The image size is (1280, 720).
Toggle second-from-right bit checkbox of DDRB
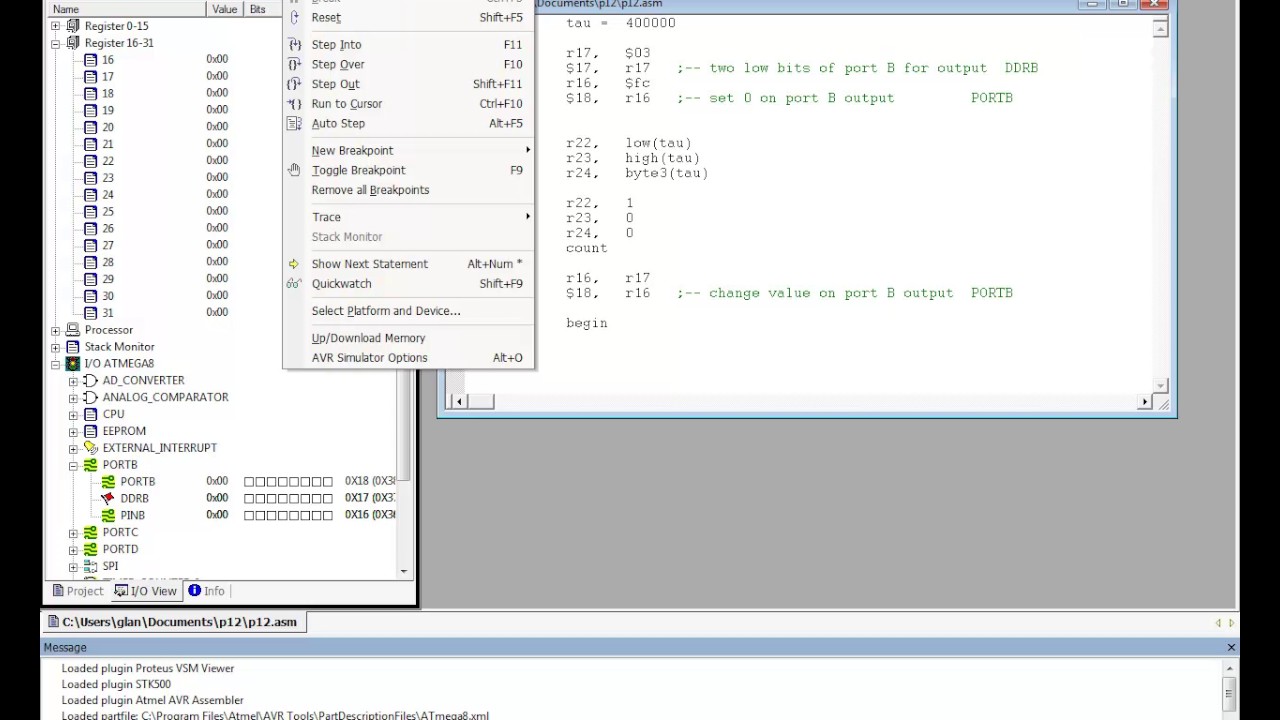click(x=316, y=498)
